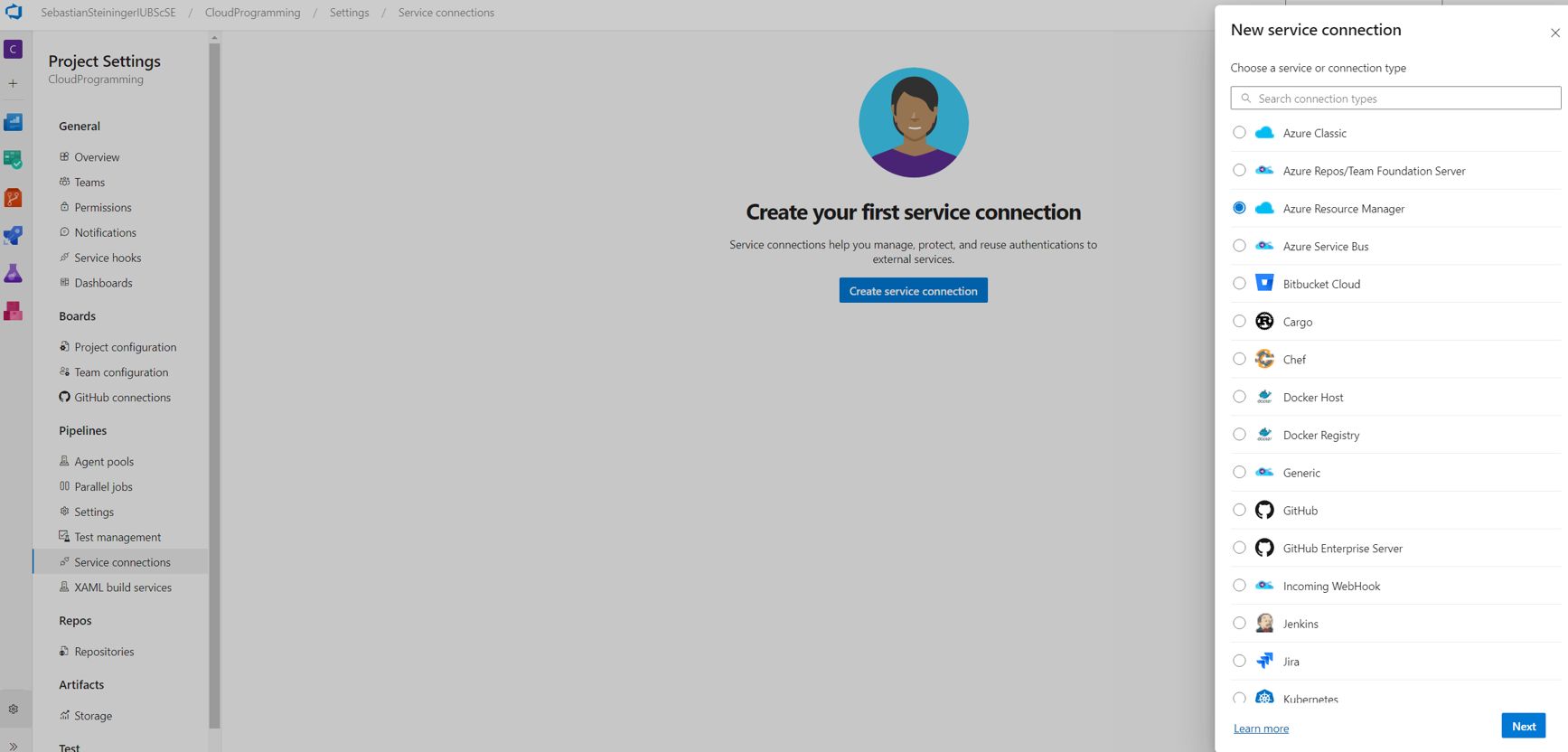The height and width of the screenshot is (752, 1568).
Task: Select Azure Repos/Team Foundation Server radio
Action: point(1239,170)
